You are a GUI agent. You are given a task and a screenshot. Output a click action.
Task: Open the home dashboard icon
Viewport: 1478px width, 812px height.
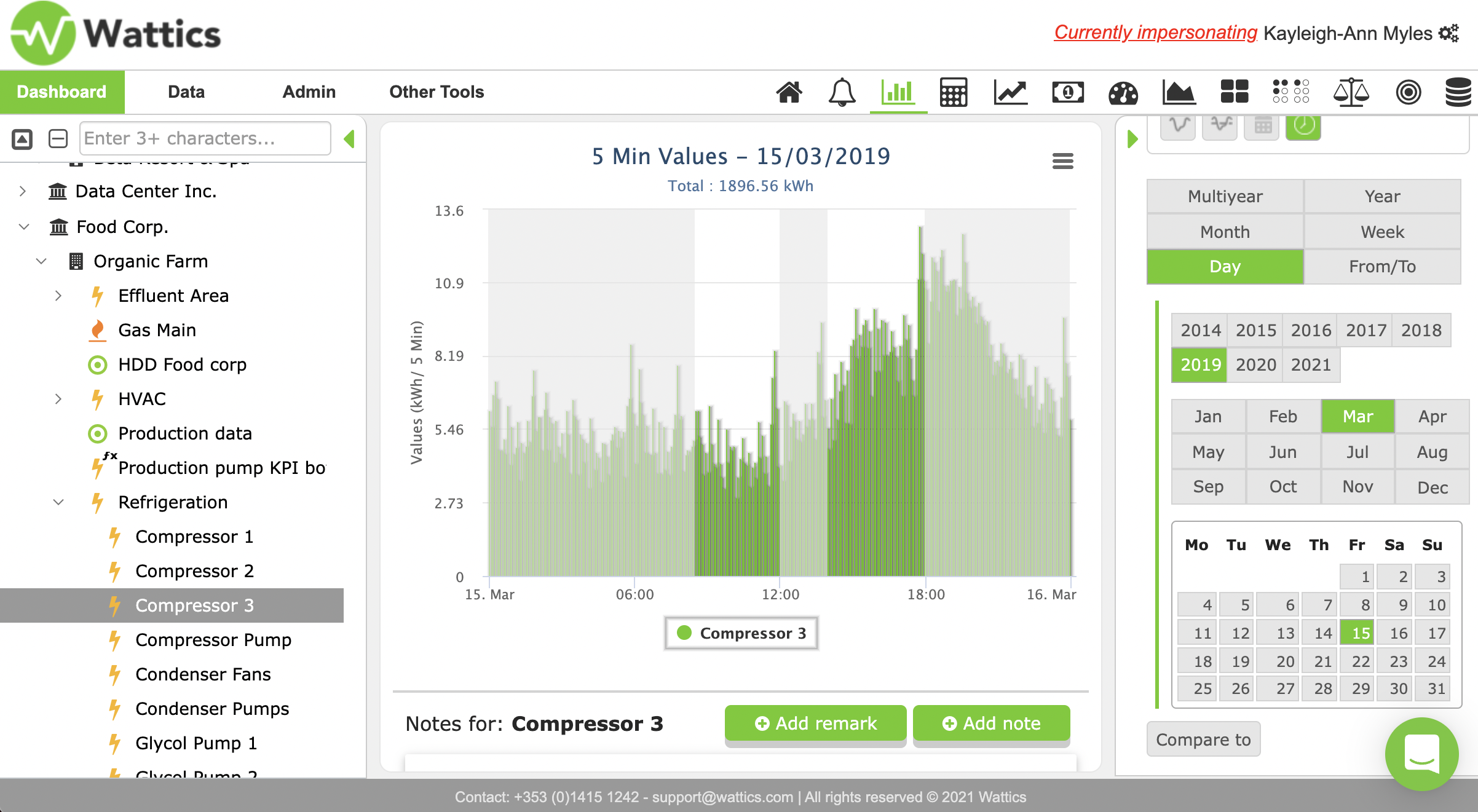click(789, 93)
